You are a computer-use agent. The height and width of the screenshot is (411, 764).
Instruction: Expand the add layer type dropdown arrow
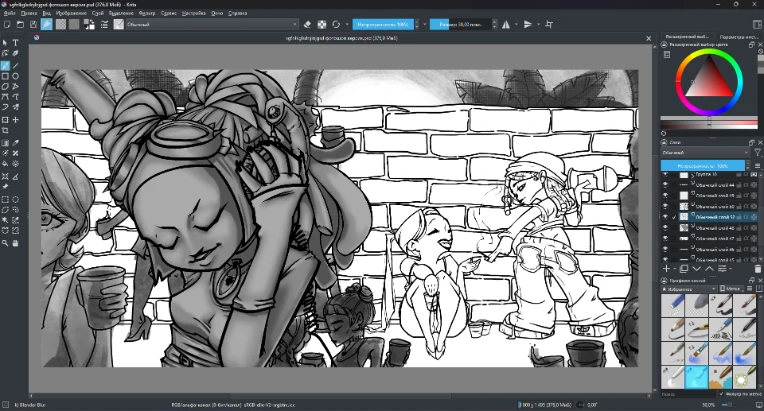pos(674,269)
